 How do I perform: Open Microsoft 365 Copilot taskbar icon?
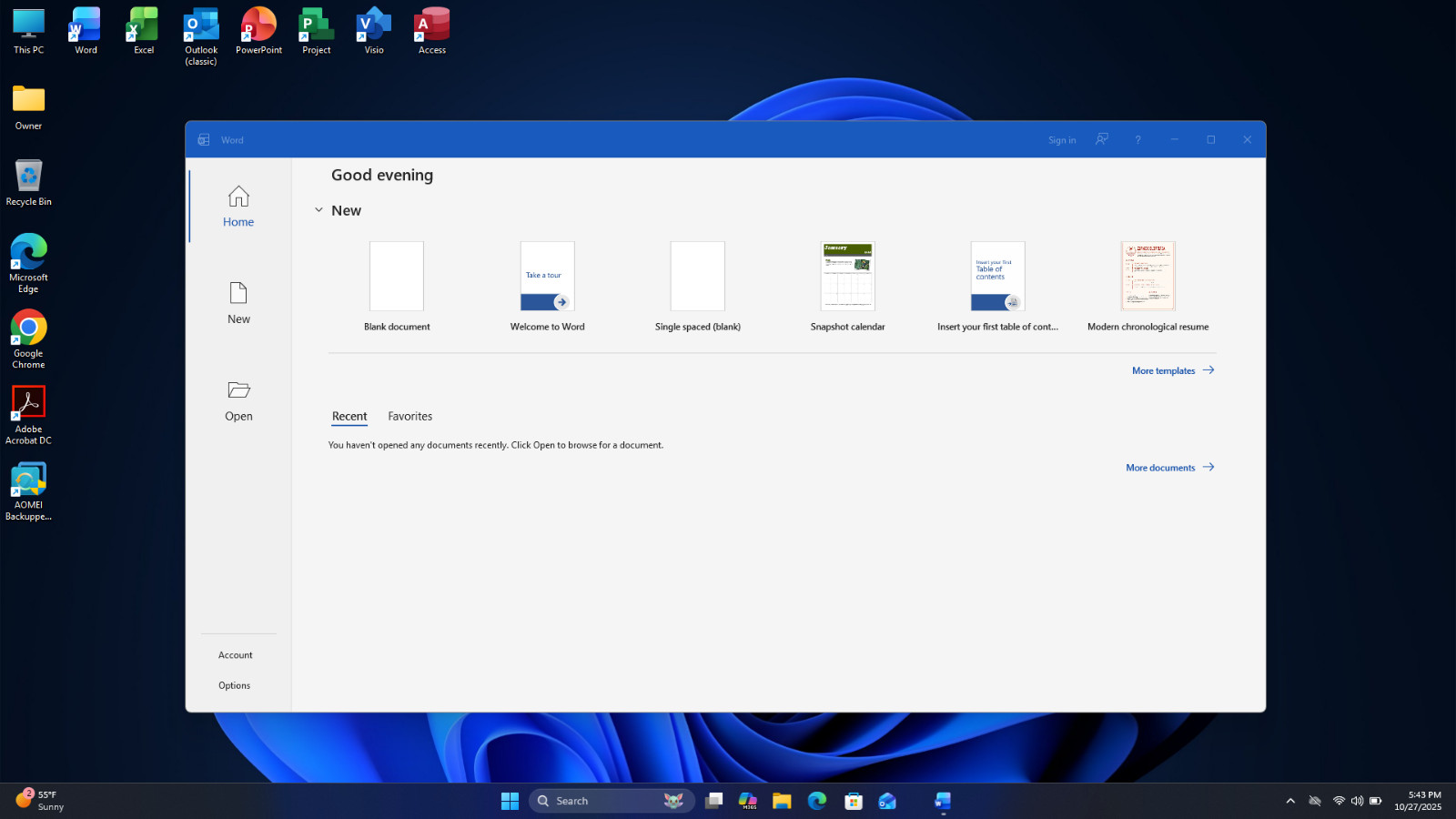click(748, 801)
